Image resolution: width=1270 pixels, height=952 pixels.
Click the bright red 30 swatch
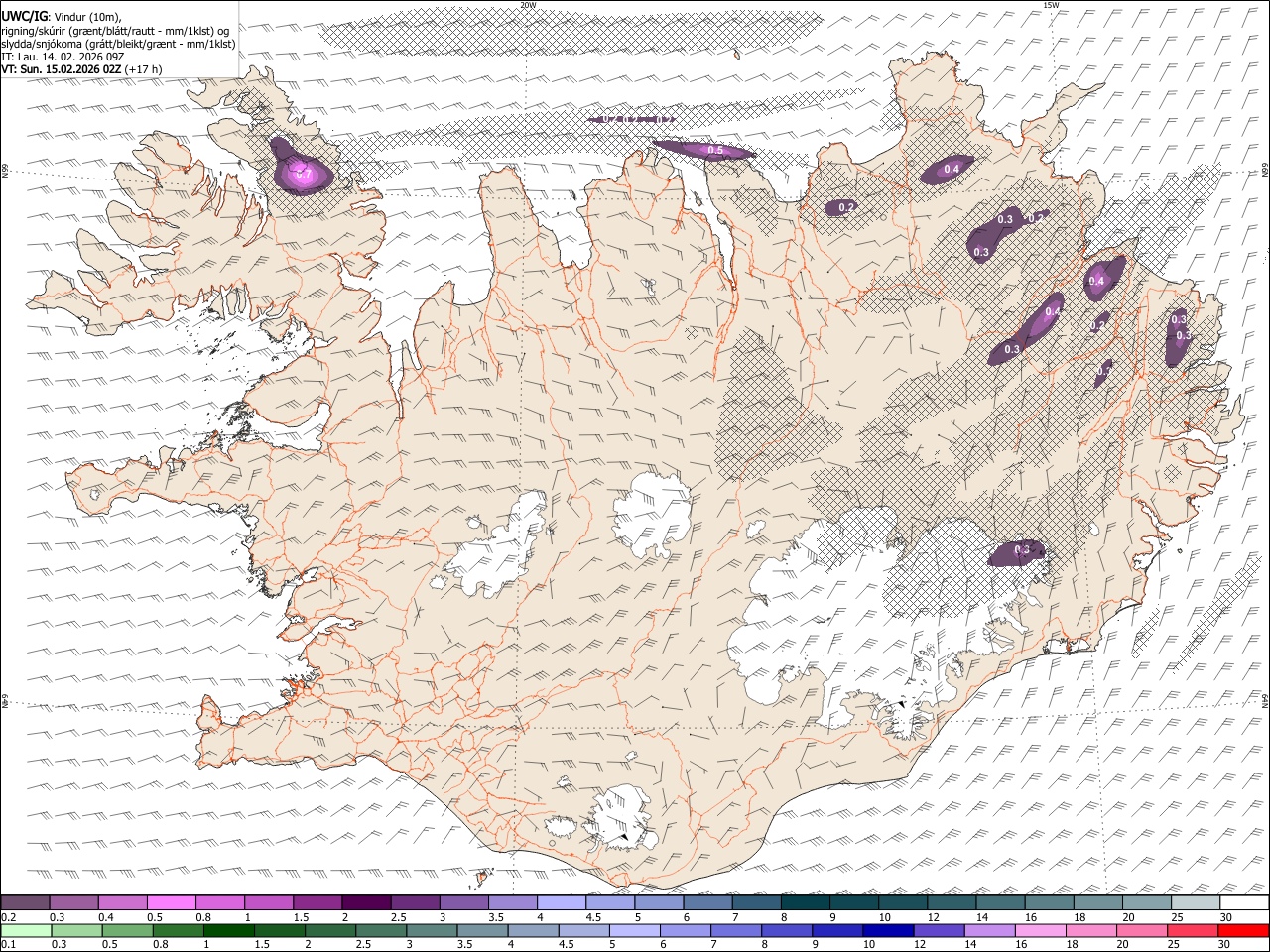(x=1242, y=931)
